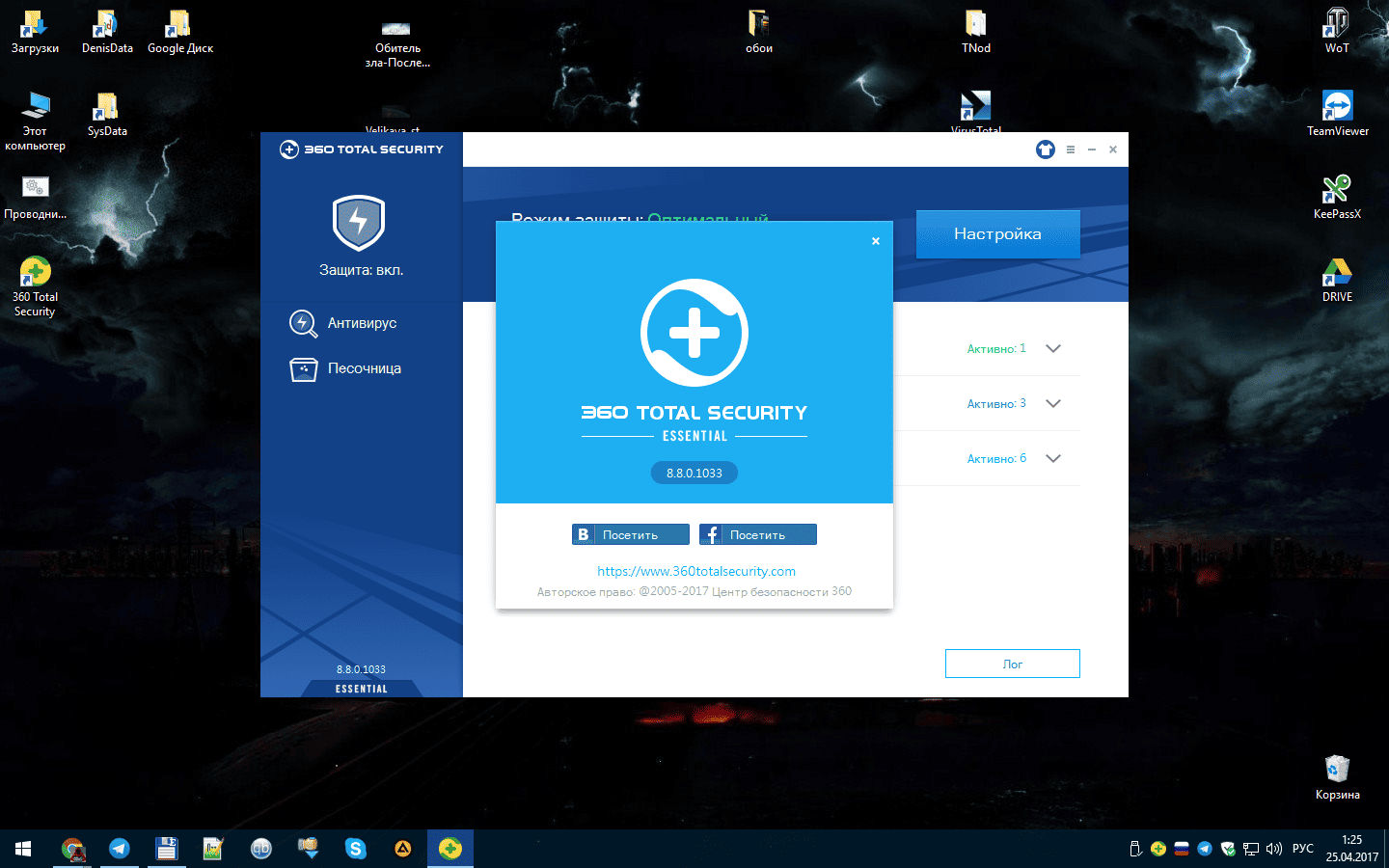Open the theme (t-shirt) icon in the title bar

[1046, 149]
